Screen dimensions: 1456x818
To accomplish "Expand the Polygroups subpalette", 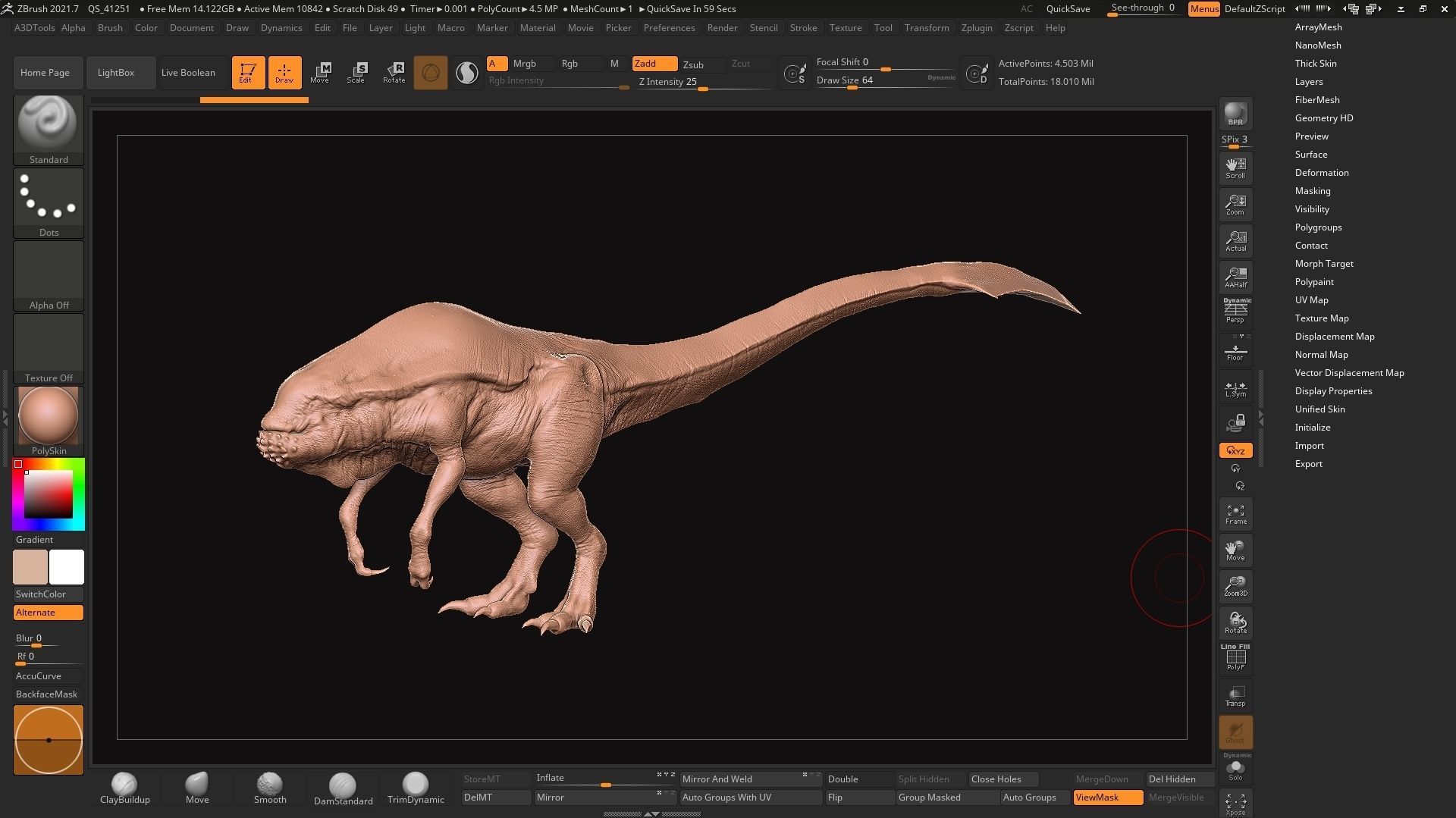I will 1318,227.
